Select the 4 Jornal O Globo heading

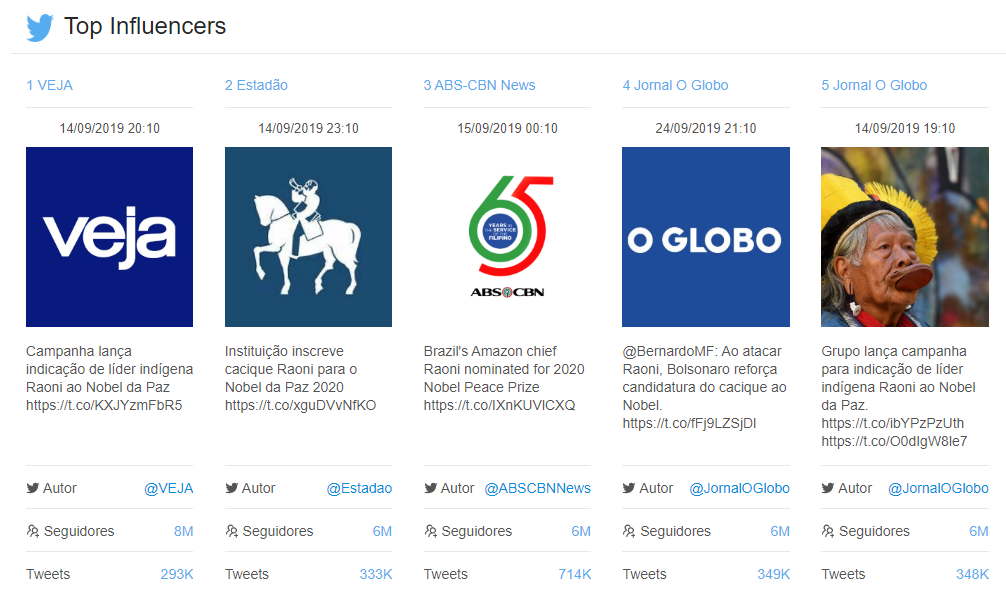(x=675, y=85)
